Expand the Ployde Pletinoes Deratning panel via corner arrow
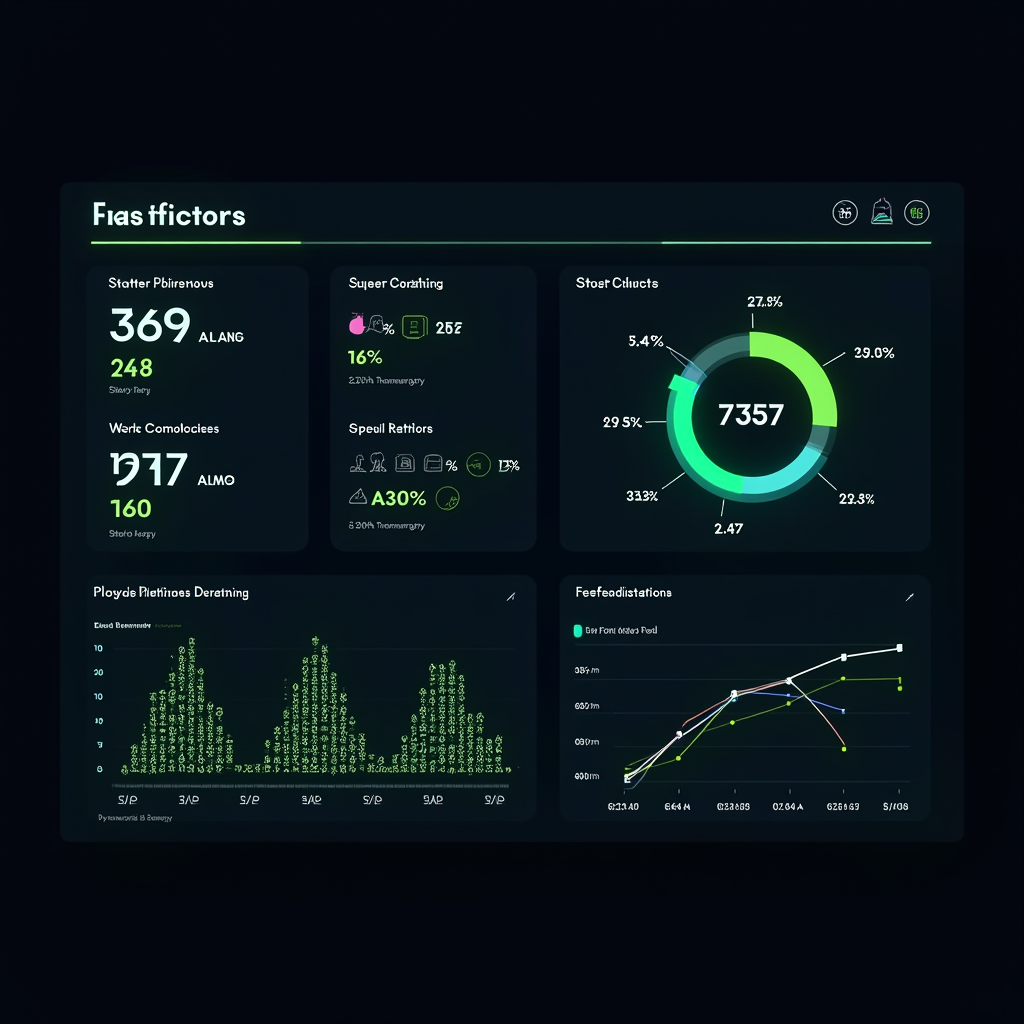The height and width of the screenshot is (1024, 1024). point(511,596)
